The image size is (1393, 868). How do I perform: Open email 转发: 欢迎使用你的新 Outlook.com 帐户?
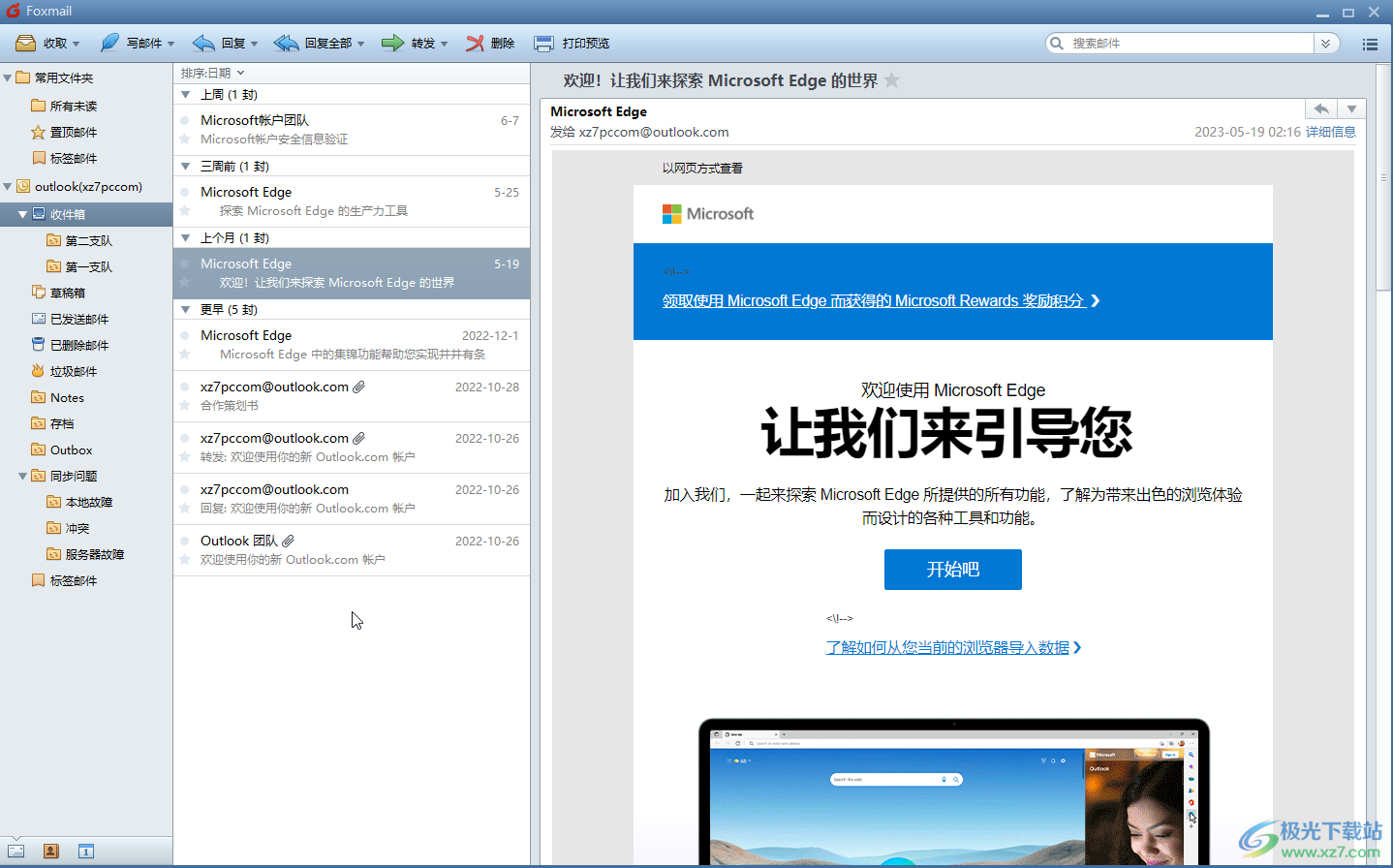352,448
